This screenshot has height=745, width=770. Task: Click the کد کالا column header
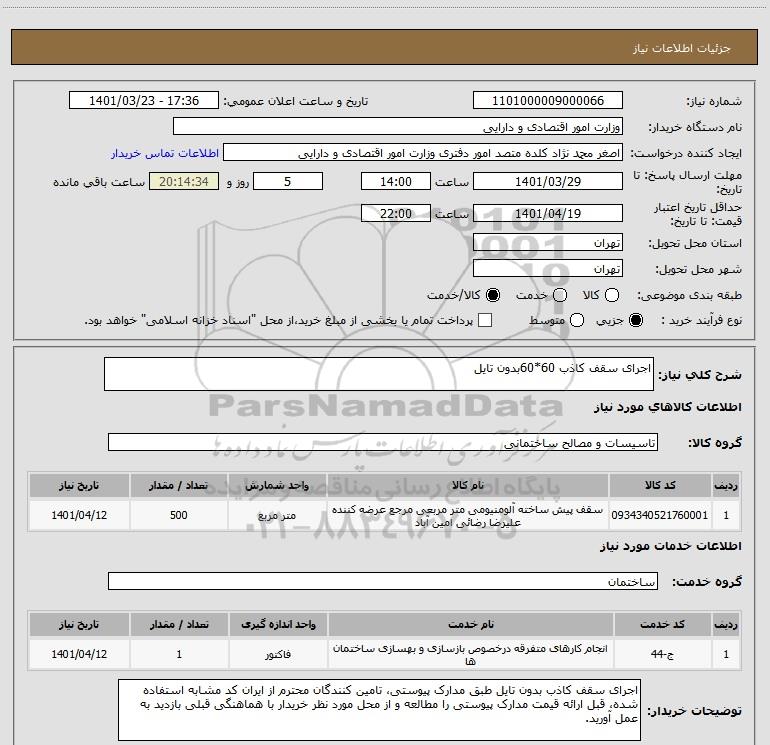660,485
